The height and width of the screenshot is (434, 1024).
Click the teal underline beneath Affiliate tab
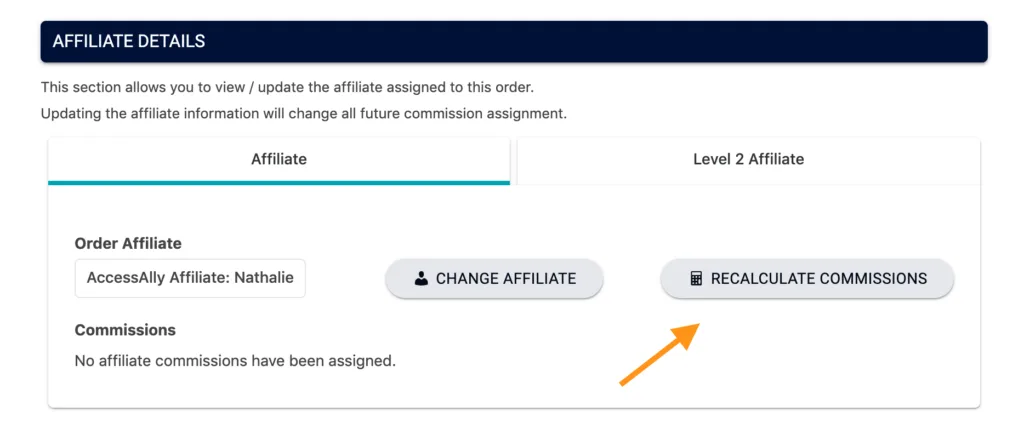pos(279,183)
